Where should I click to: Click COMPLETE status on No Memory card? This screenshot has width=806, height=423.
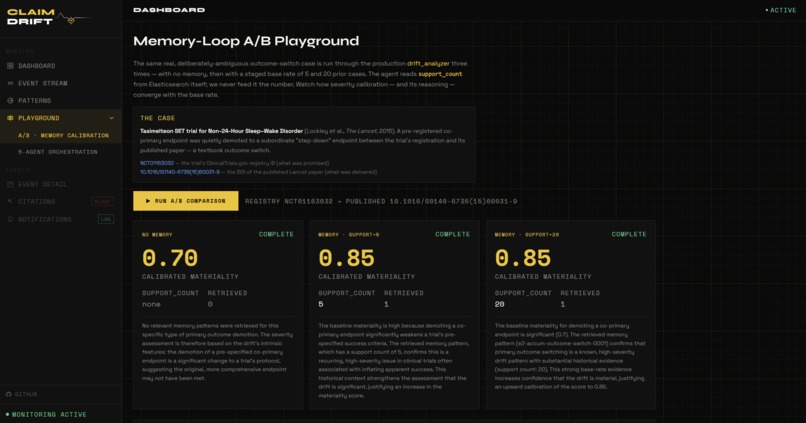click(x=276, y=234)
